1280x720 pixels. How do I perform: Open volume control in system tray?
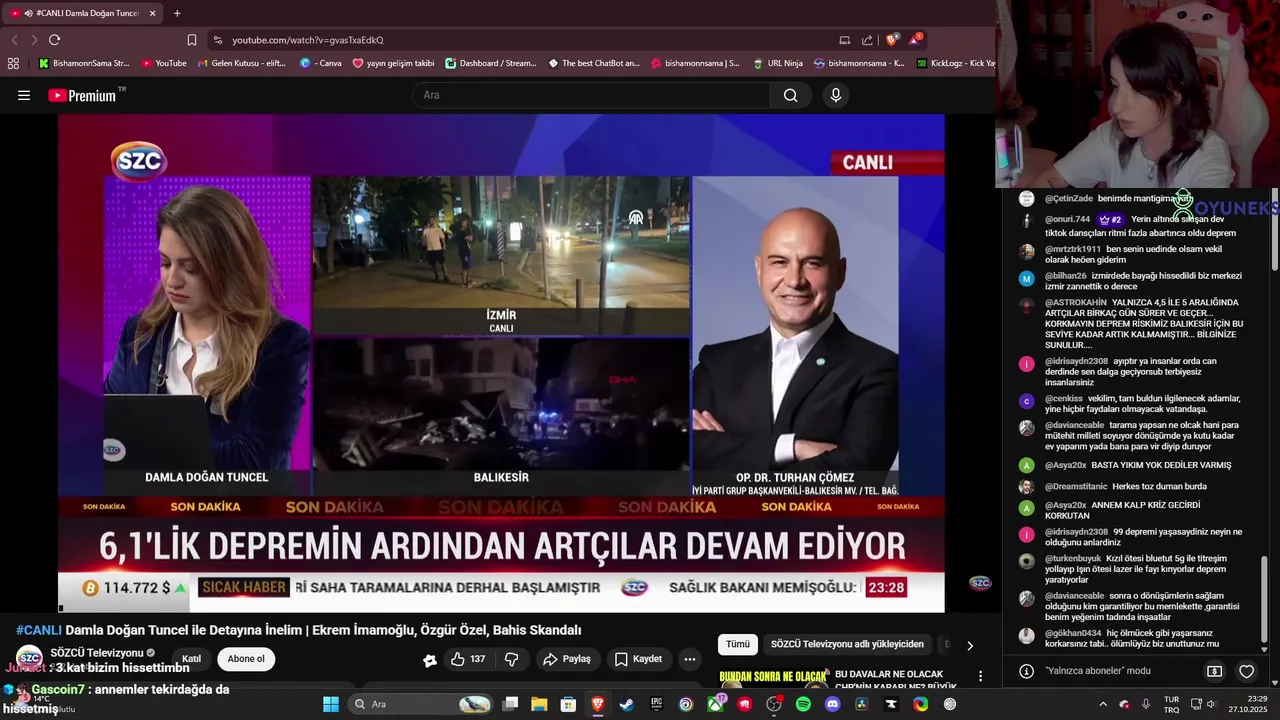point(1210,704)
